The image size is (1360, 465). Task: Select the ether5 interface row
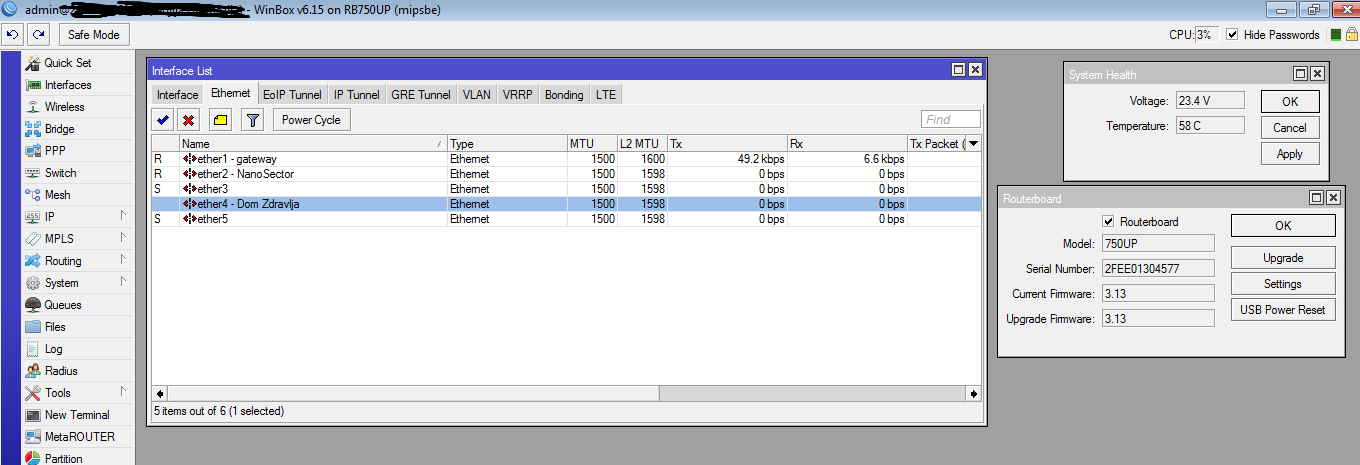[x=566, y=219]
